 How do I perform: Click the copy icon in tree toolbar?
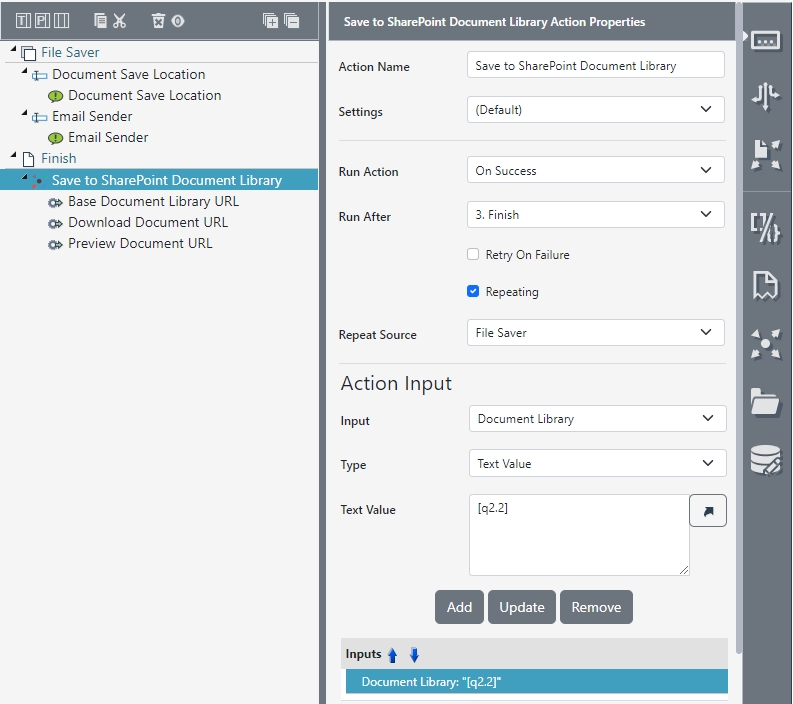tap(100, 21)
